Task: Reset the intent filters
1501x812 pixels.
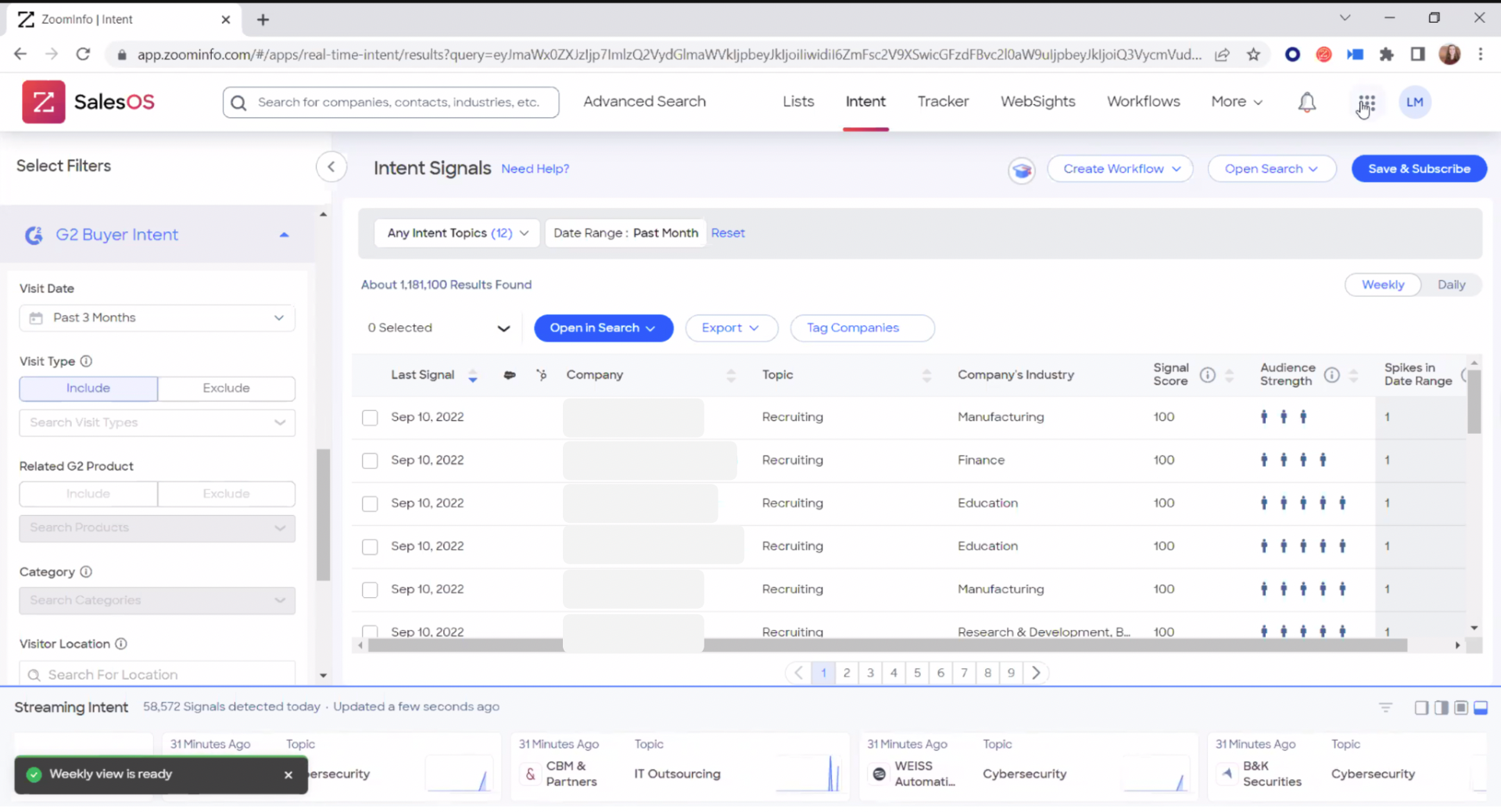Action: tap(728, 233)
